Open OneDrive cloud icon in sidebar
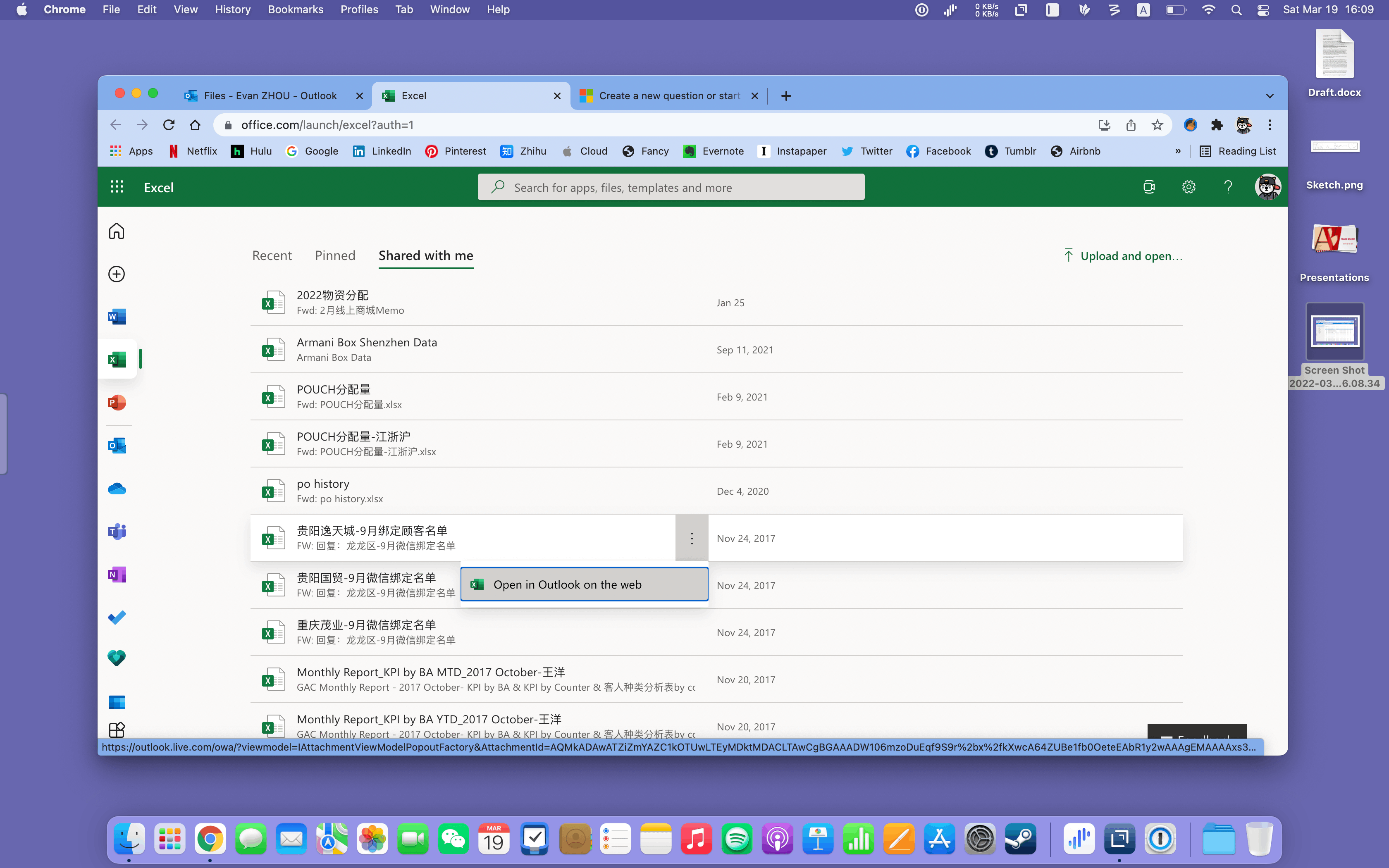The height and width of the screenshot is (868, 1389). click(x=117, y=489)
